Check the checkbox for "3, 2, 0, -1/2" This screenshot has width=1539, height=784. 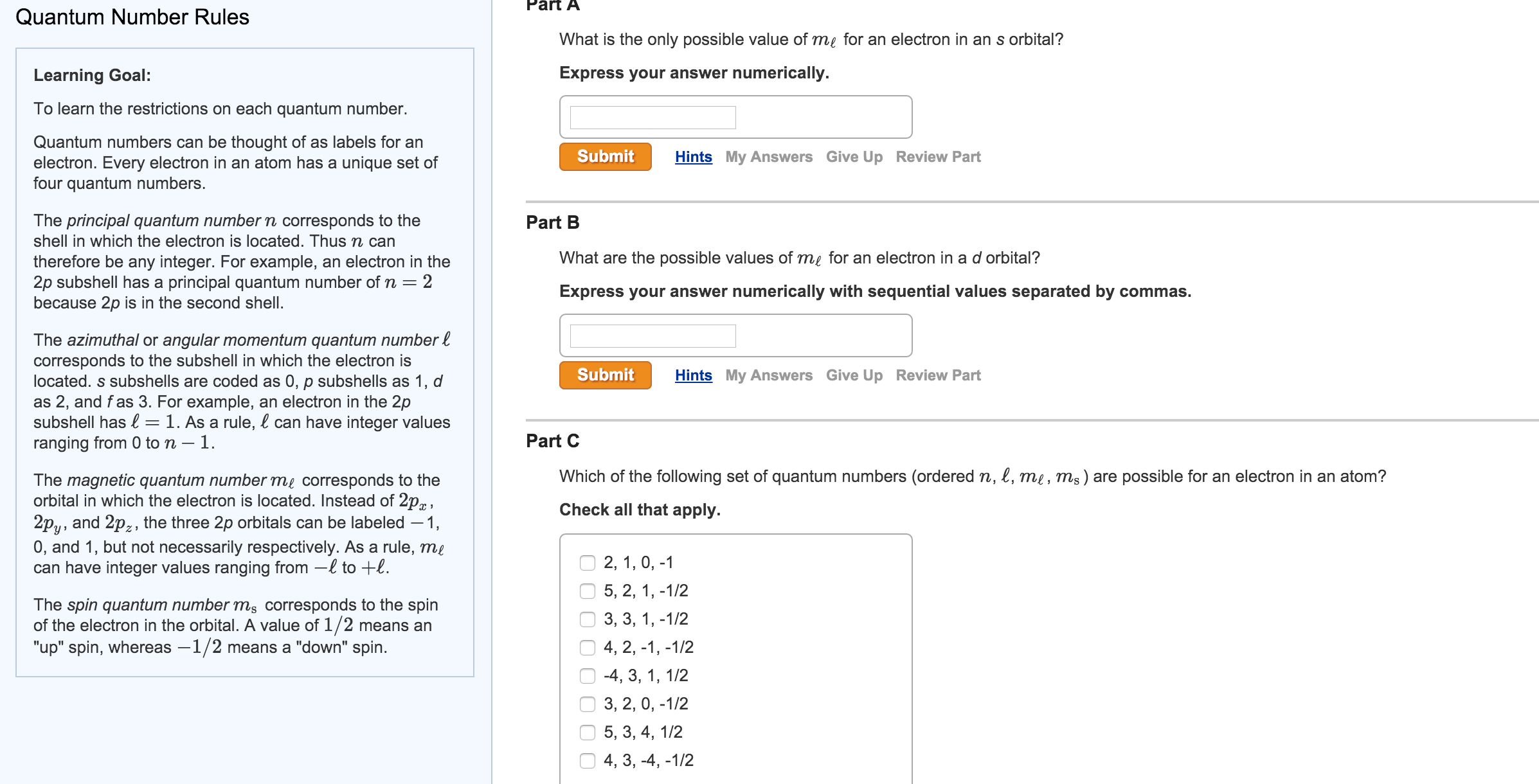point(587,703)
